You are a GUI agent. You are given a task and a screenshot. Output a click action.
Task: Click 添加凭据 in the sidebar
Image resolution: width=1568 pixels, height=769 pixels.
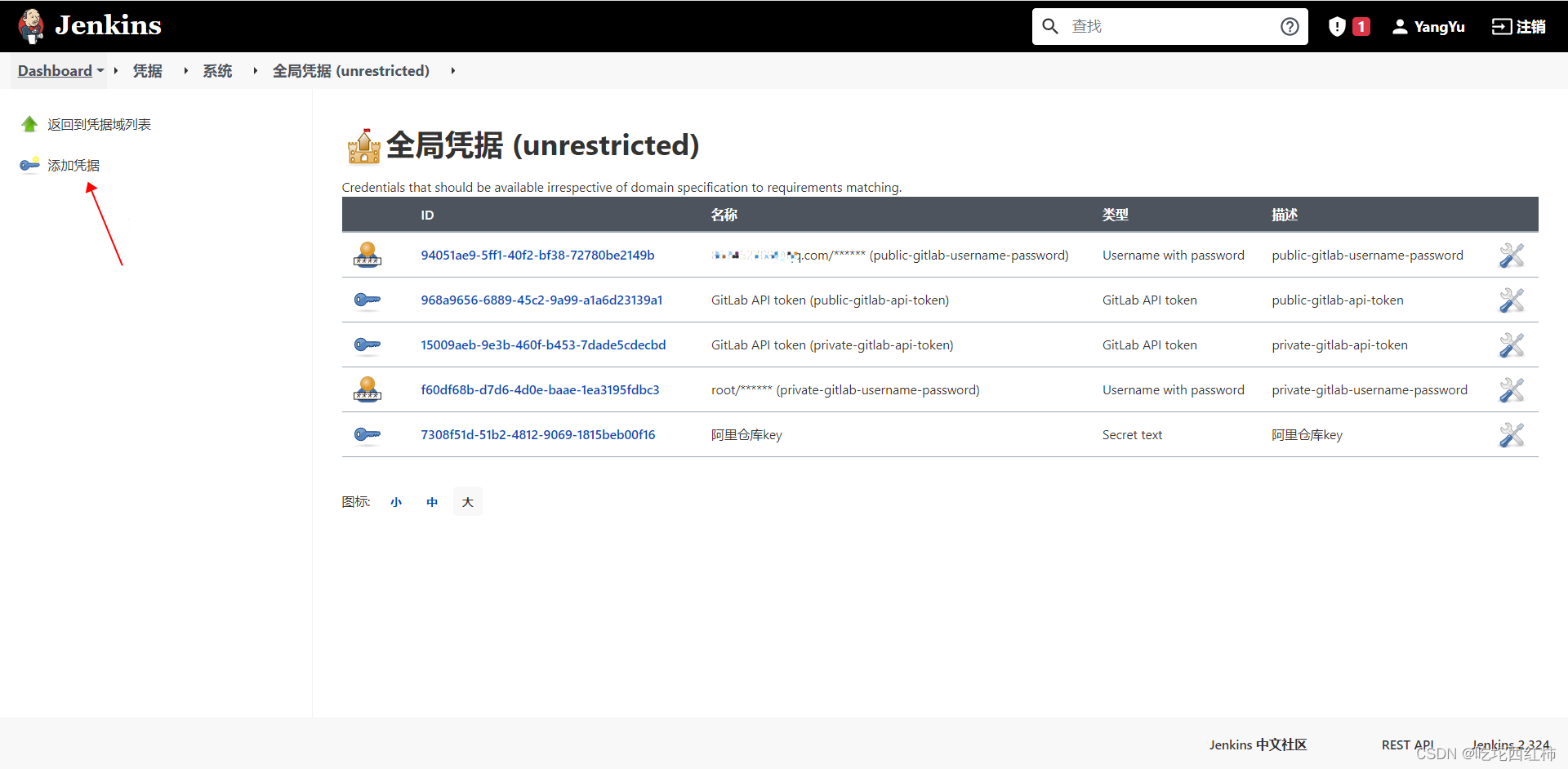(73, 165)
